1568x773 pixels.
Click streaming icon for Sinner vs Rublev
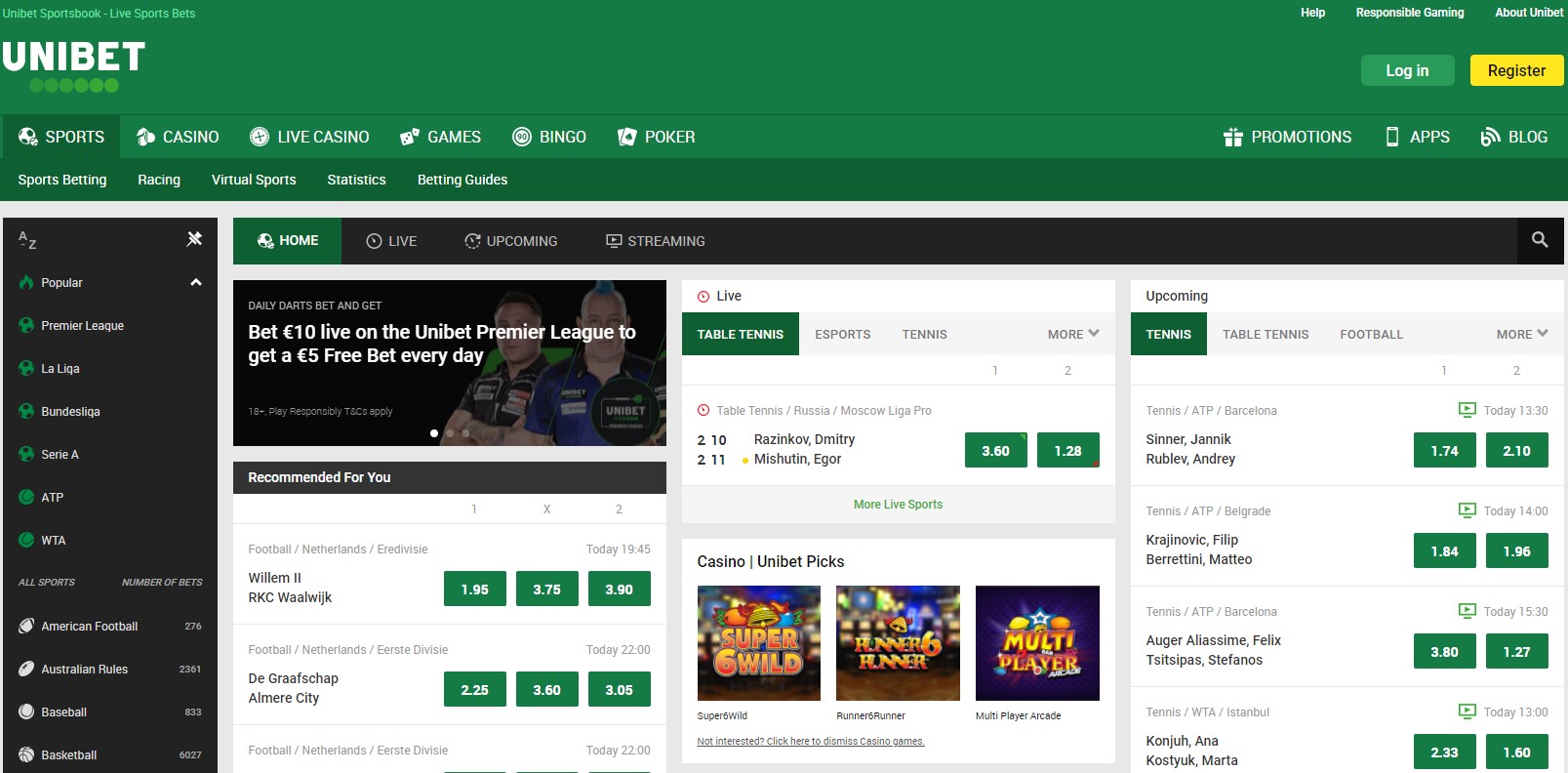(1467, 410)
